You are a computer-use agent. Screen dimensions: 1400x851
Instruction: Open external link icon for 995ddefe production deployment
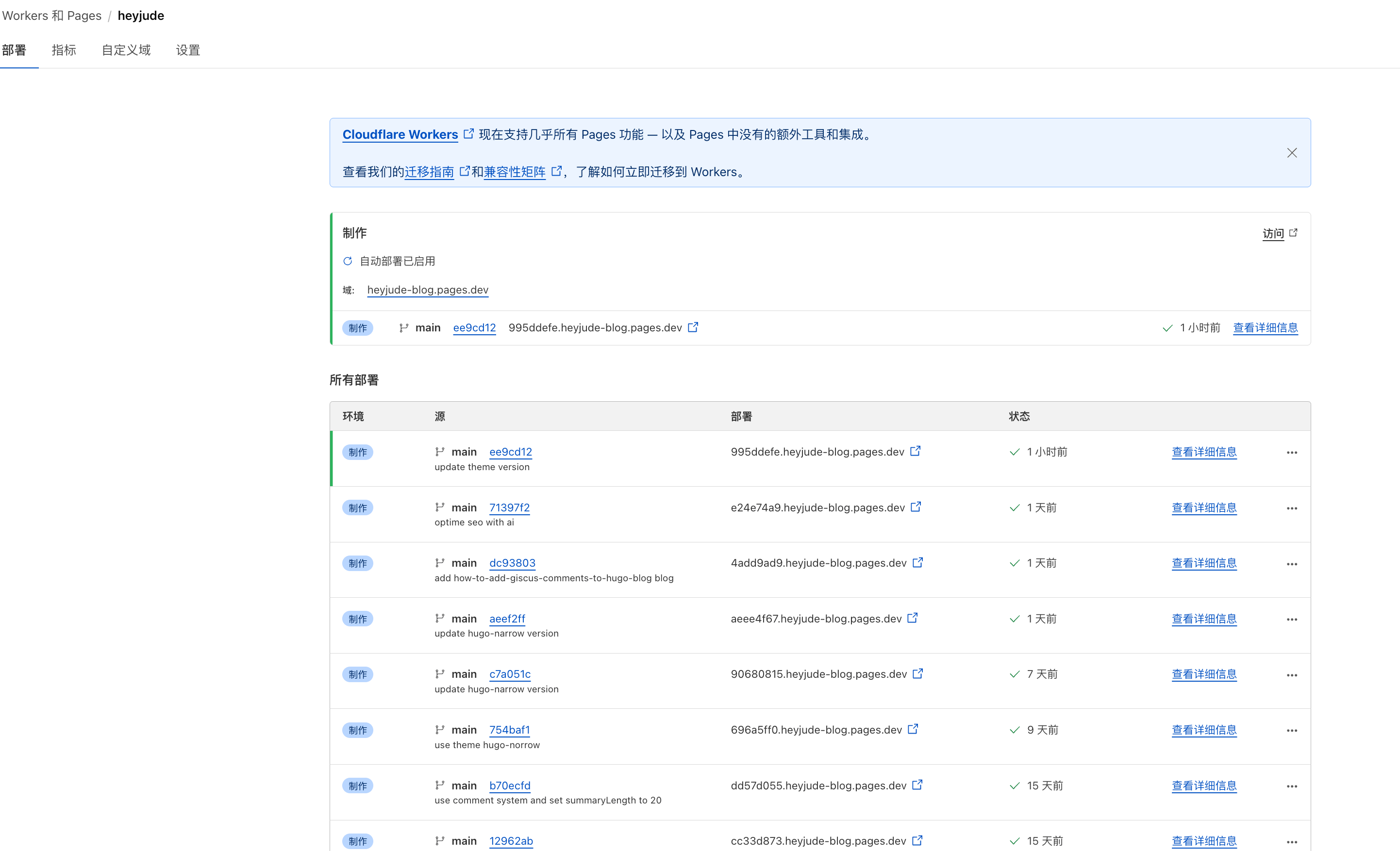click(x=693, y=327)
